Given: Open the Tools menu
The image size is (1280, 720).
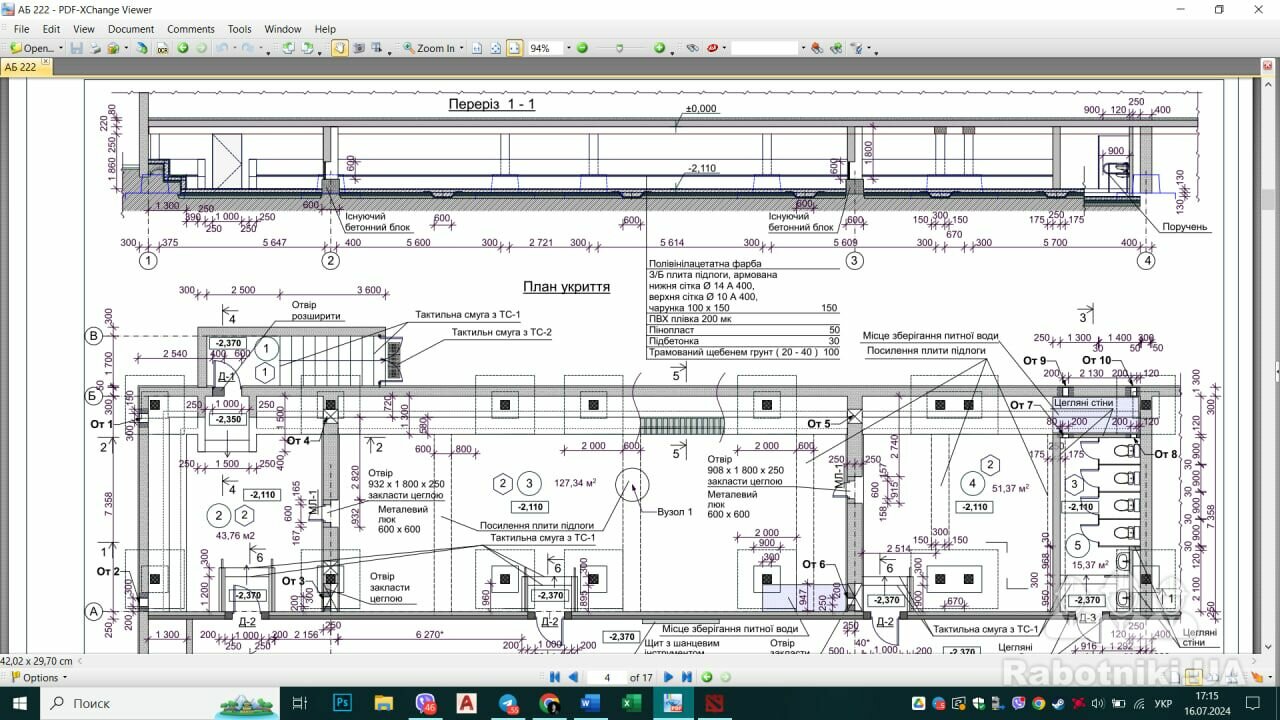Looking at the screenshot, I should click(240, 29).
